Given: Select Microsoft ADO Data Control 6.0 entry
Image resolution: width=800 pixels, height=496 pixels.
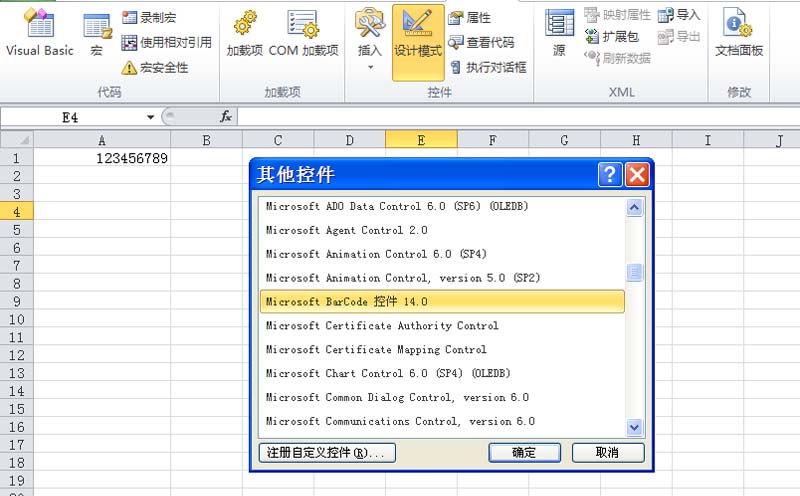Looking at the screenshot, I should point(442,206).
